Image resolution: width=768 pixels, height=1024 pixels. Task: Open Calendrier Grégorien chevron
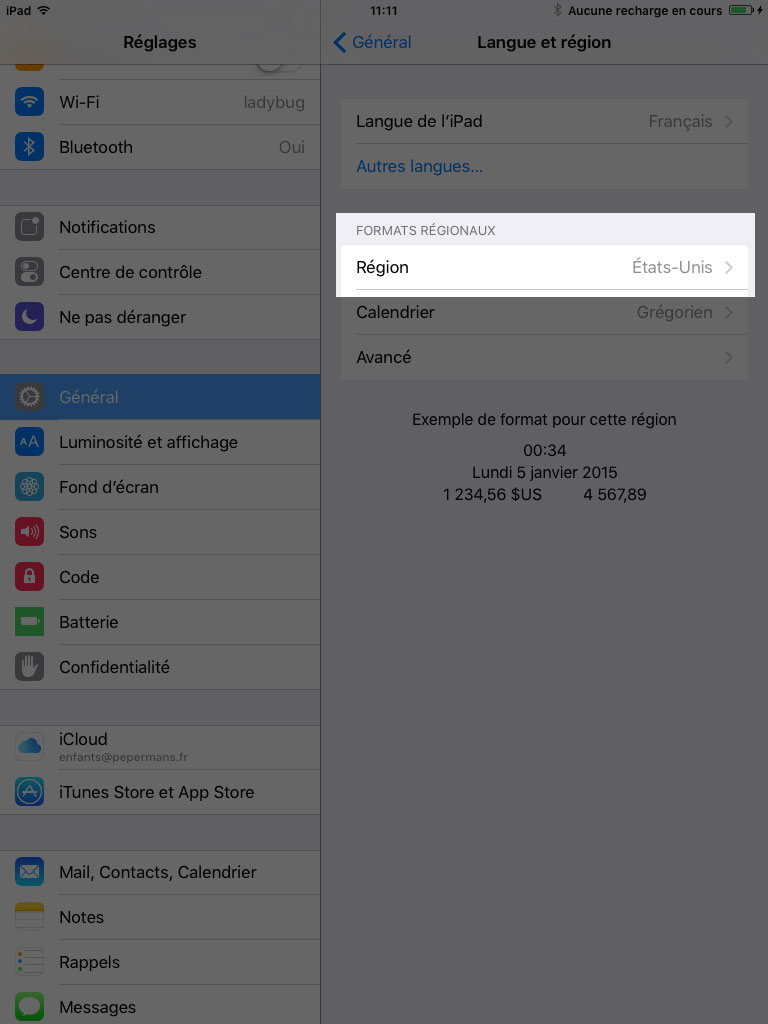point(729,312)
